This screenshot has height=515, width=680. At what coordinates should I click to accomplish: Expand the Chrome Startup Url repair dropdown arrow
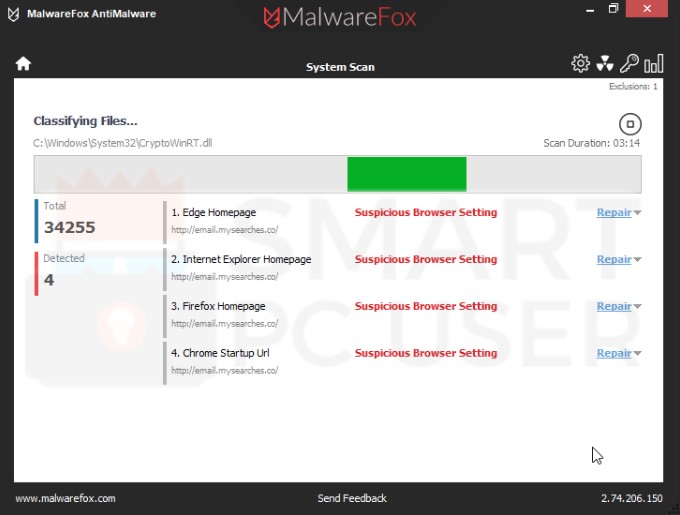[x=637, y=354]
